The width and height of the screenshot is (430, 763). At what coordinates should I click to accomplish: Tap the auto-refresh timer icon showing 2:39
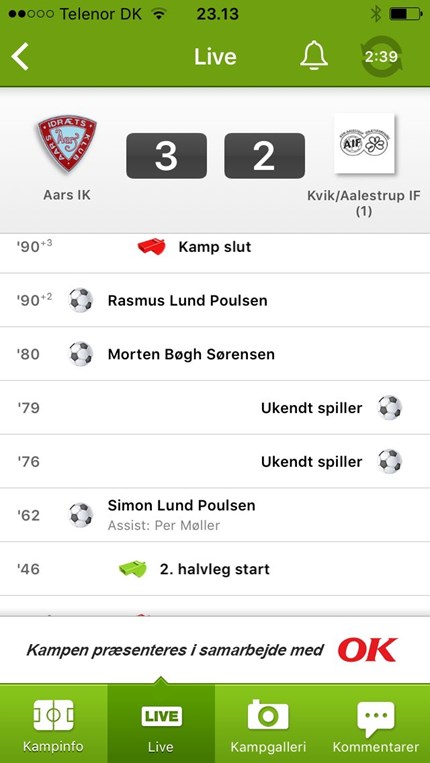point(381,57)
